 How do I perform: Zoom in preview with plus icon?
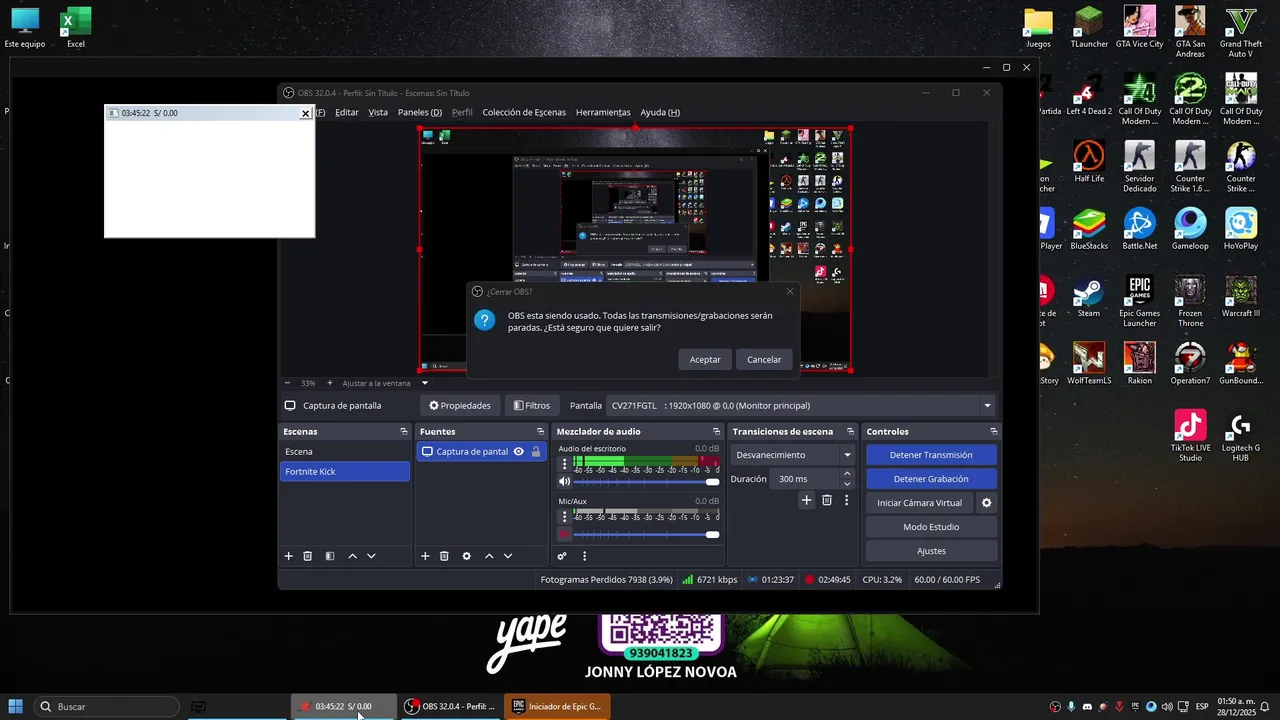point(330,383)
